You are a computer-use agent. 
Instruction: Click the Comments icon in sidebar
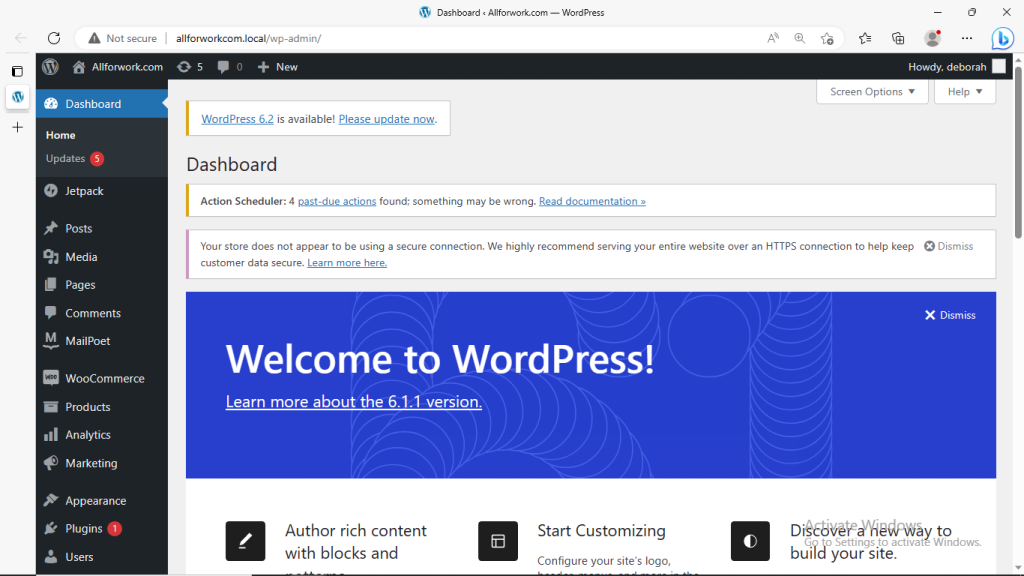[x=51, y=313]
